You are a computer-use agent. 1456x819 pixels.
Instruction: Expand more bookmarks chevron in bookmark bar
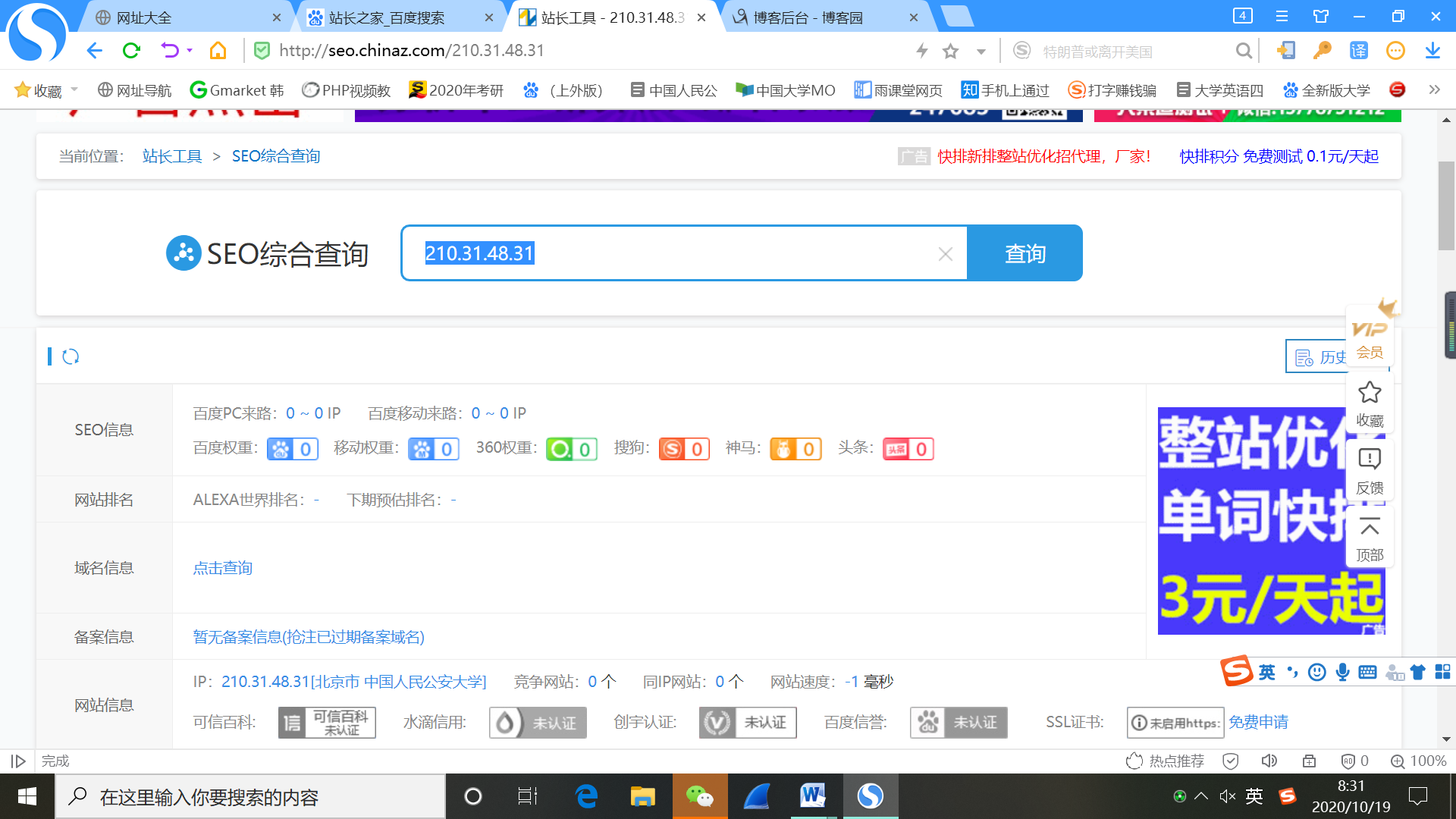[x=1433, y=89]
